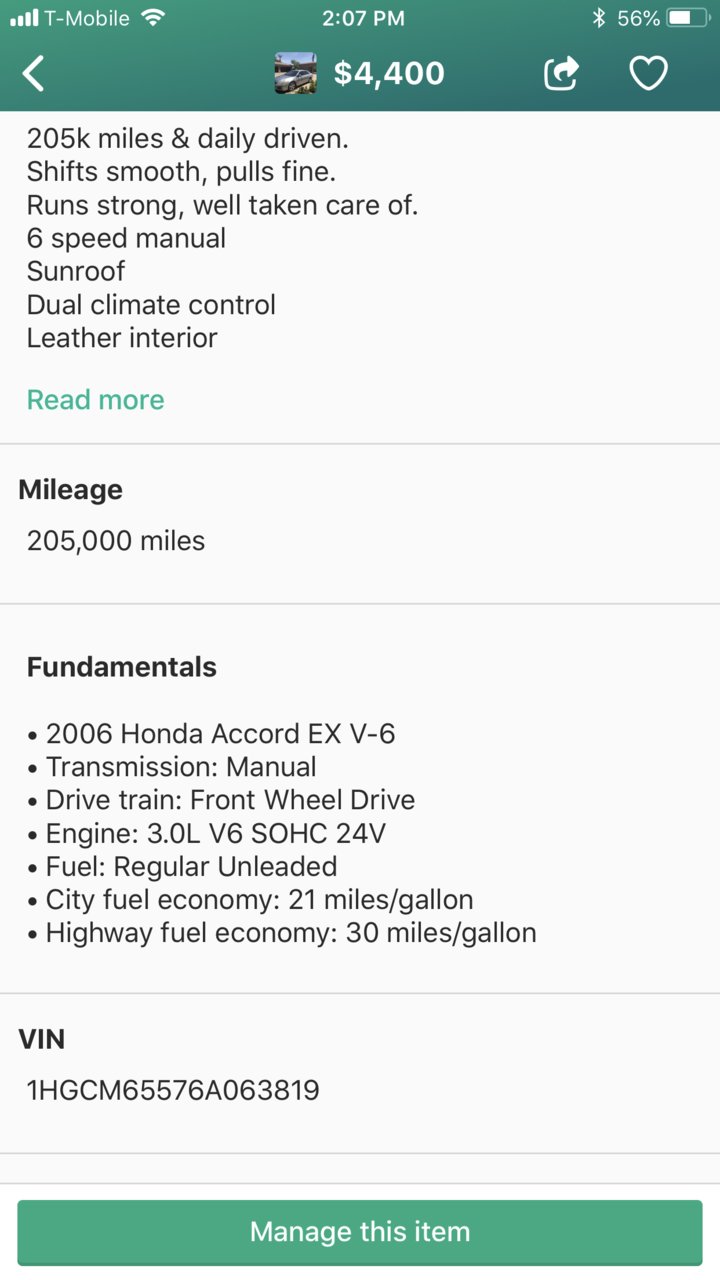Tap the cellular signal bars icon
This screenshot has width=720, height=1280.
(x=23, y=18)
